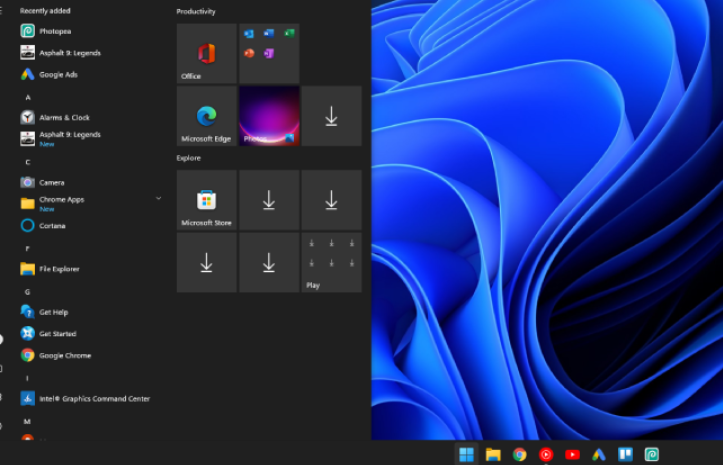Open Photopea from the Recently added list

coord(90,31)
